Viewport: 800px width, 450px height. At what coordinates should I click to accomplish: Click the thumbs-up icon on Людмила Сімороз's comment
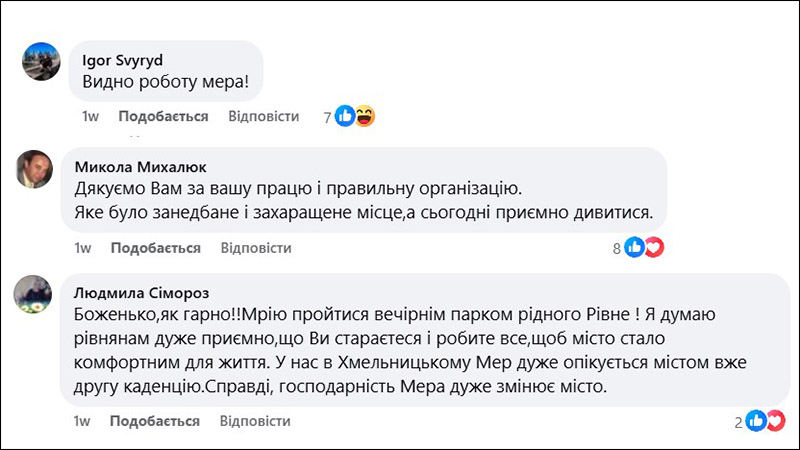click(756, 421)
